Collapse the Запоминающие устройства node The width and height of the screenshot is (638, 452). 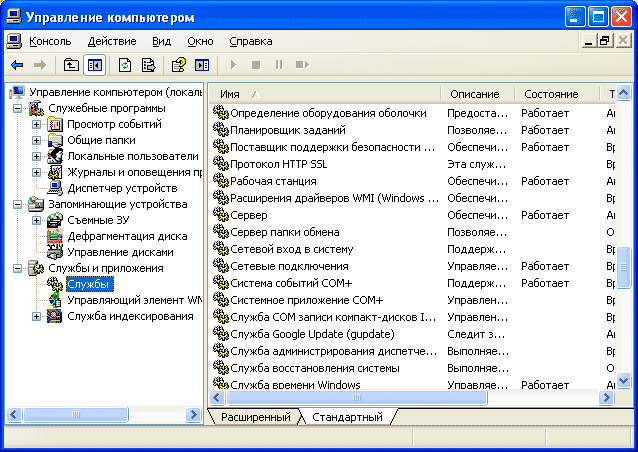click(17, 204)
